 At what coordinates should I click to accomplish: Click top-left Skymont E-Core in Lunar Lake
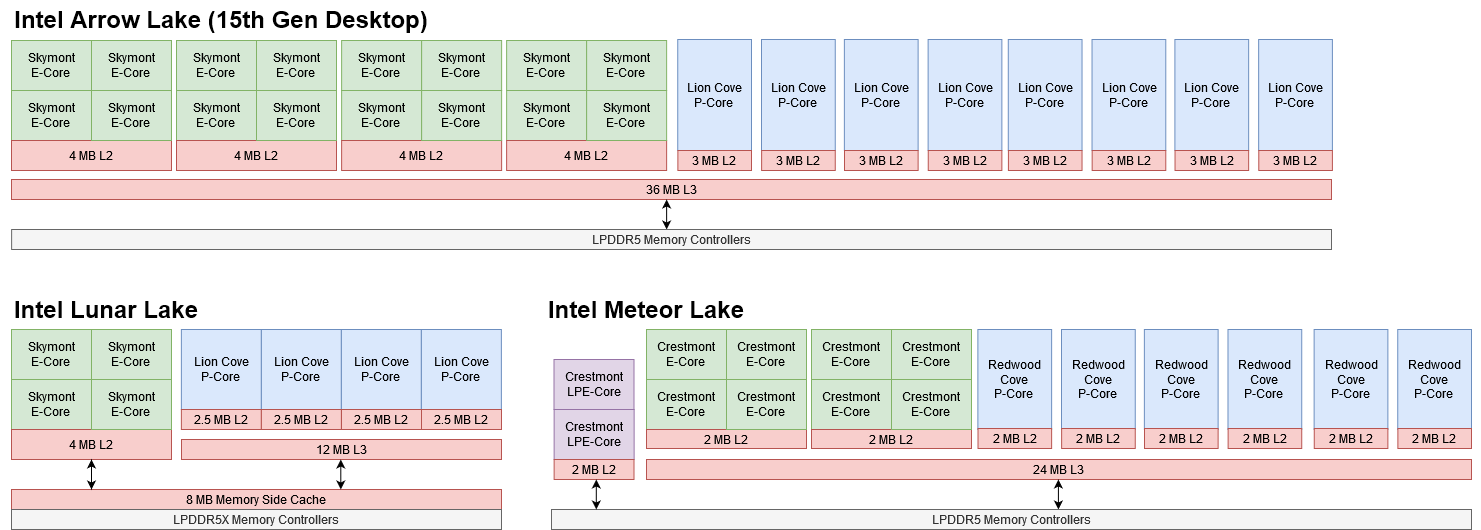(x=51, y=354)
